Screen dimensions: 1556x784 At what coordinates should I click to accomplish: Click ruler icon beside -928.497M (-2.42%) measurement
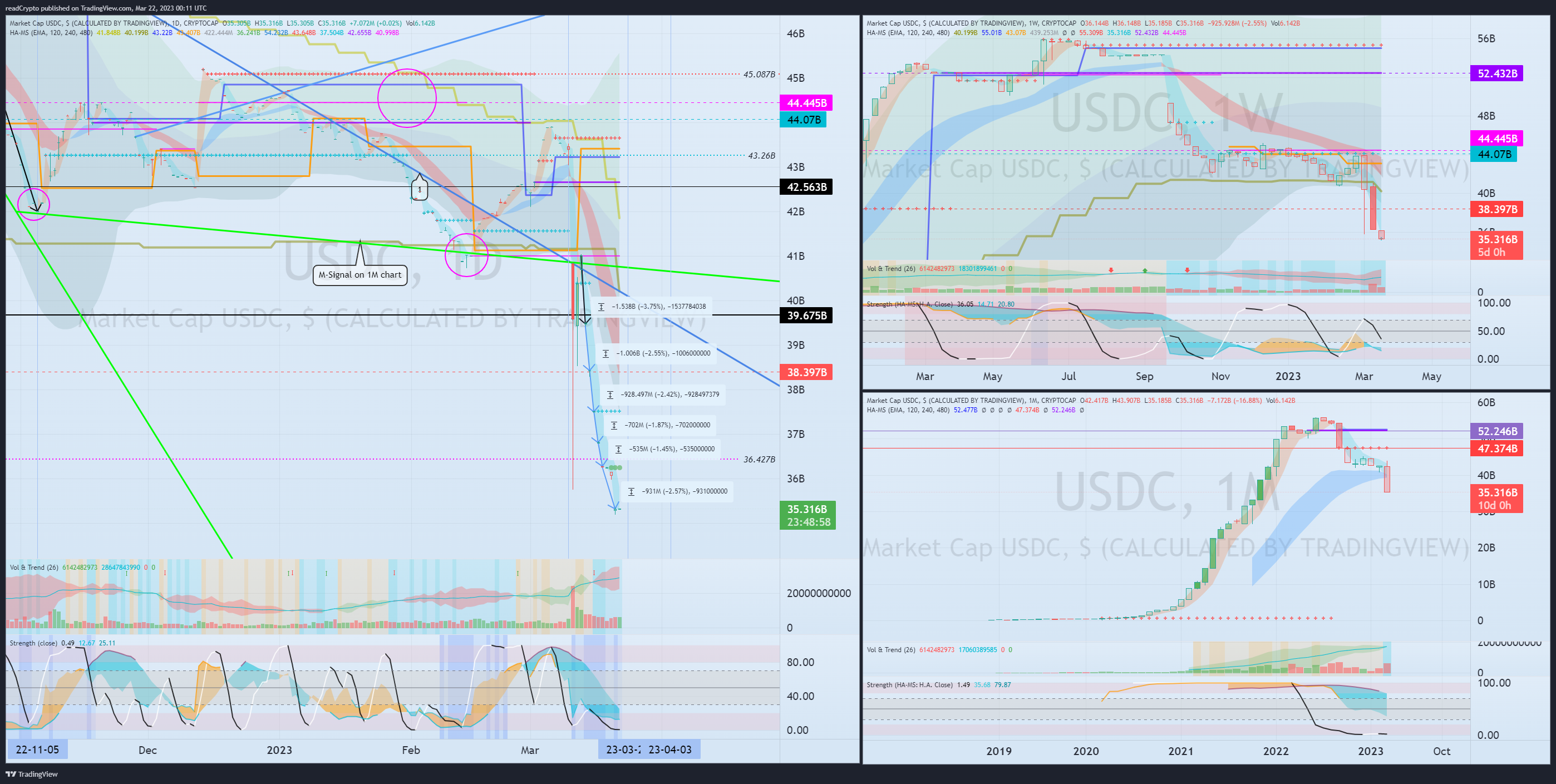click(x=610, y=395)
